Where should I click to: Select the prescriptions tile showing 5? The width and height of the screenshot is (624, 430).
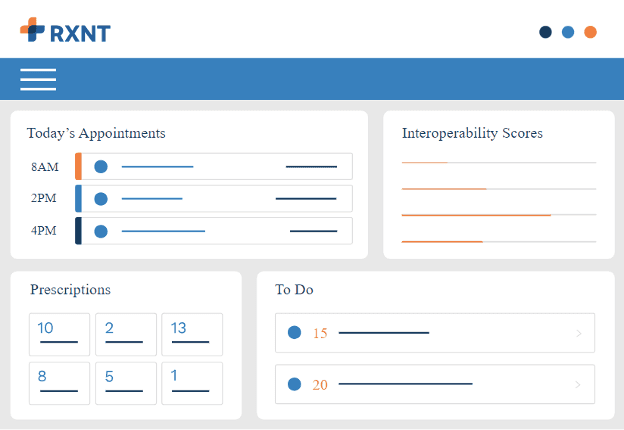(125, 383)
